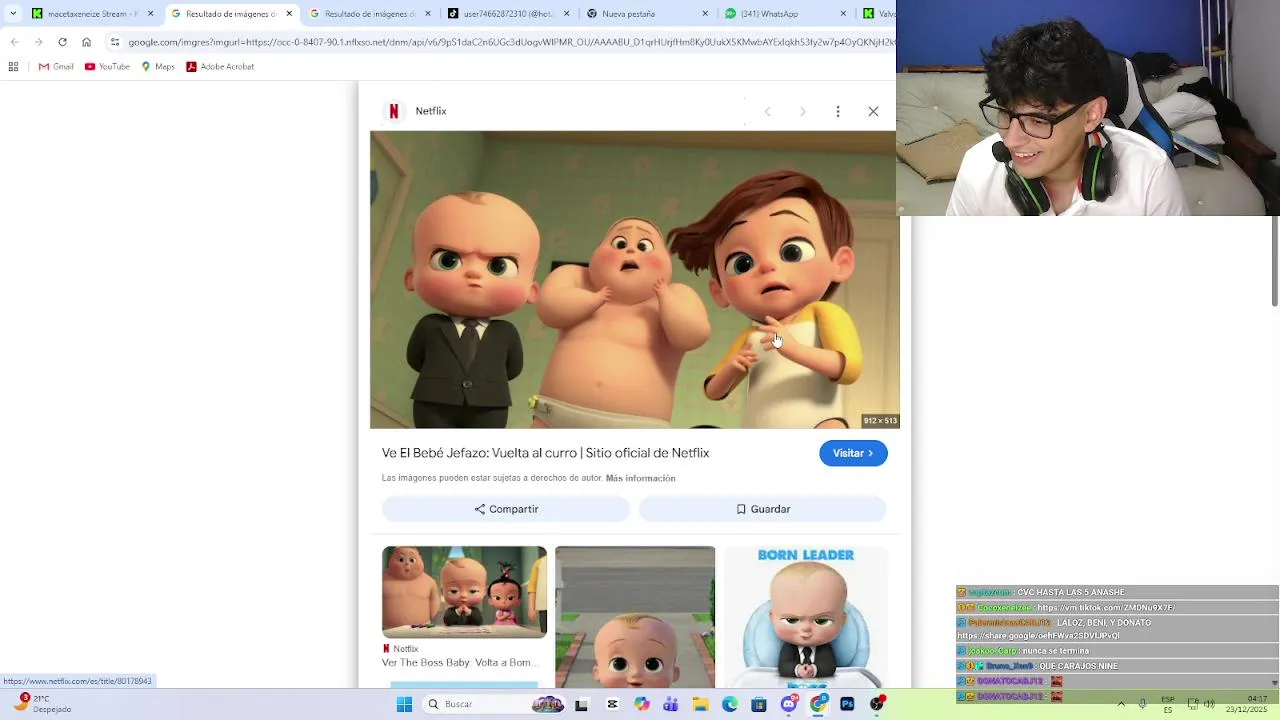Go to the next image arrow
This screenshot has height=720, width=1280.
(802, 111)
